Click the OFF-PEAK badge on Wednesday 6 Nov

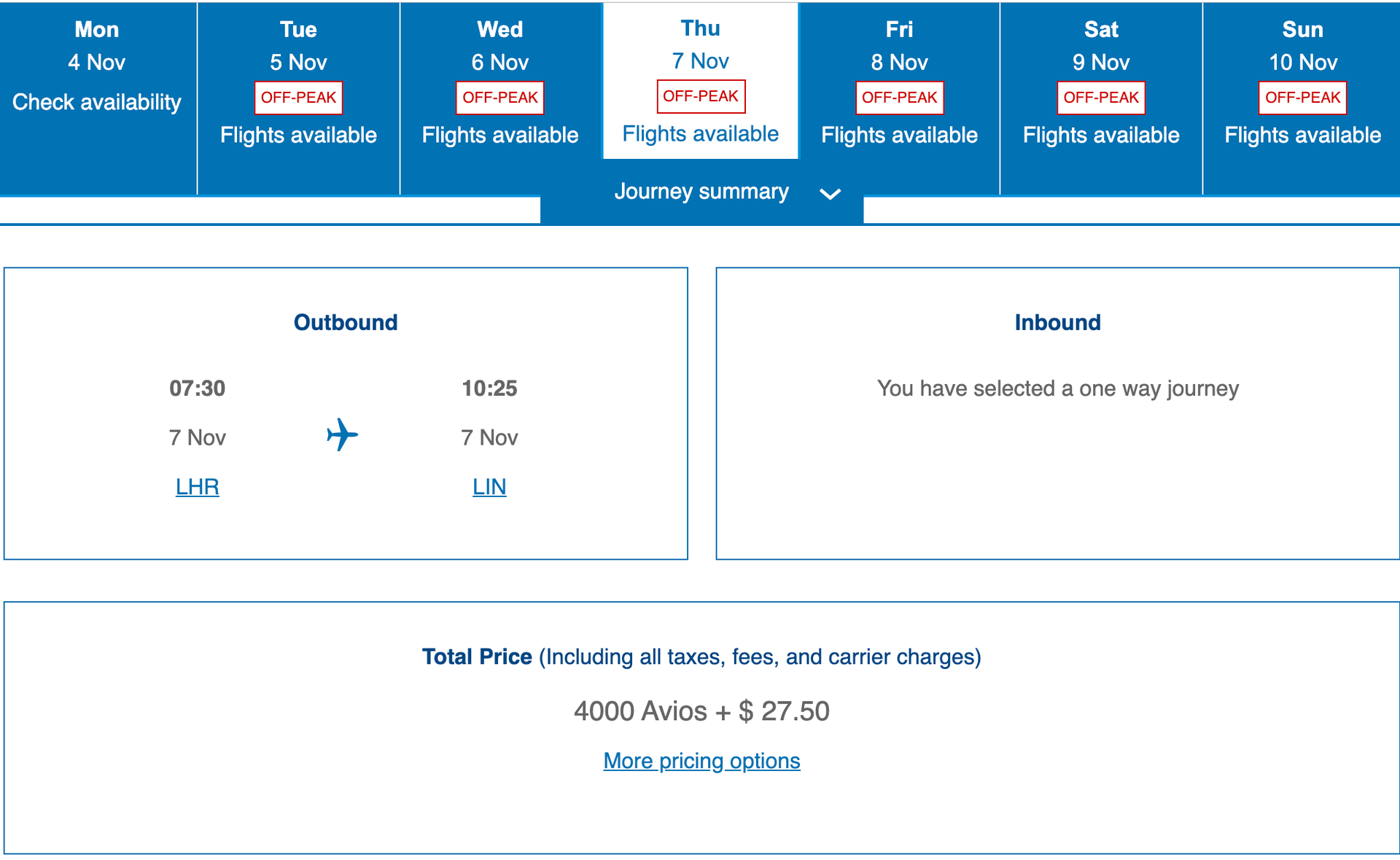tap(499, 98)
